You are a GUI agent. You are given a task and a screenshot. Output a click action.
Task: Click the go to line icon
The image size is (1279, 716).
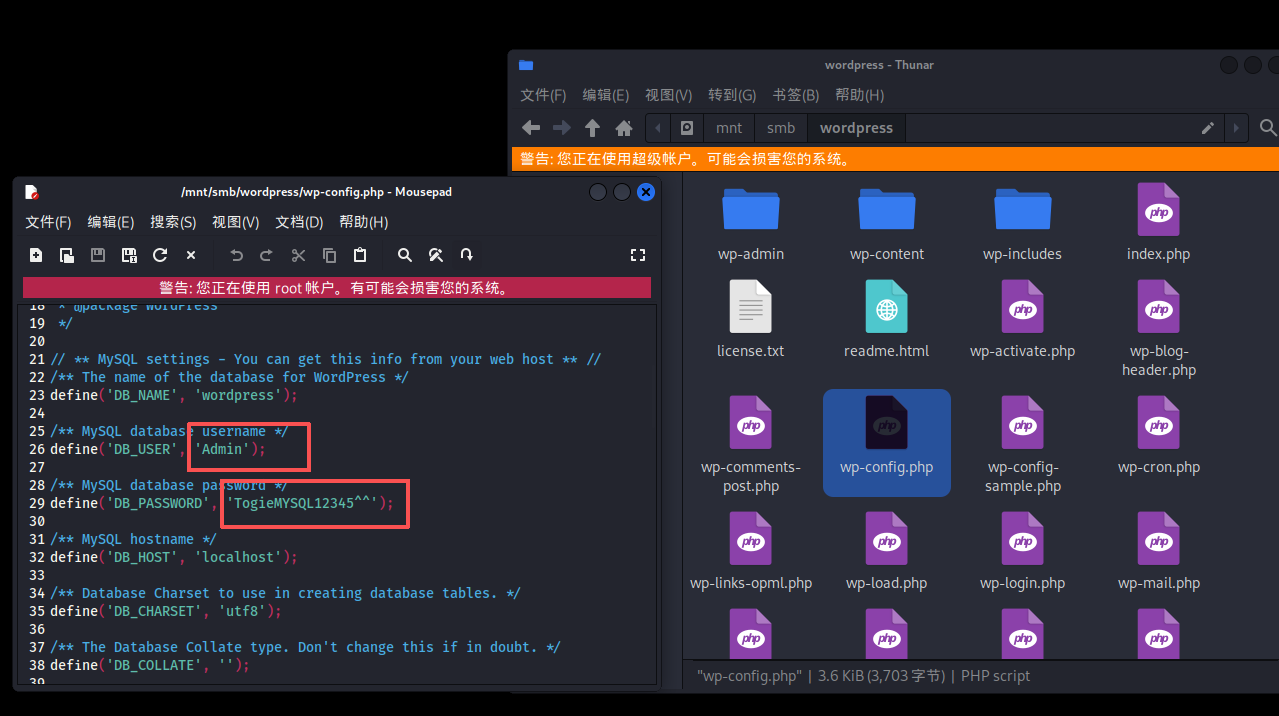pyautogui.click(x=467, y=255)
